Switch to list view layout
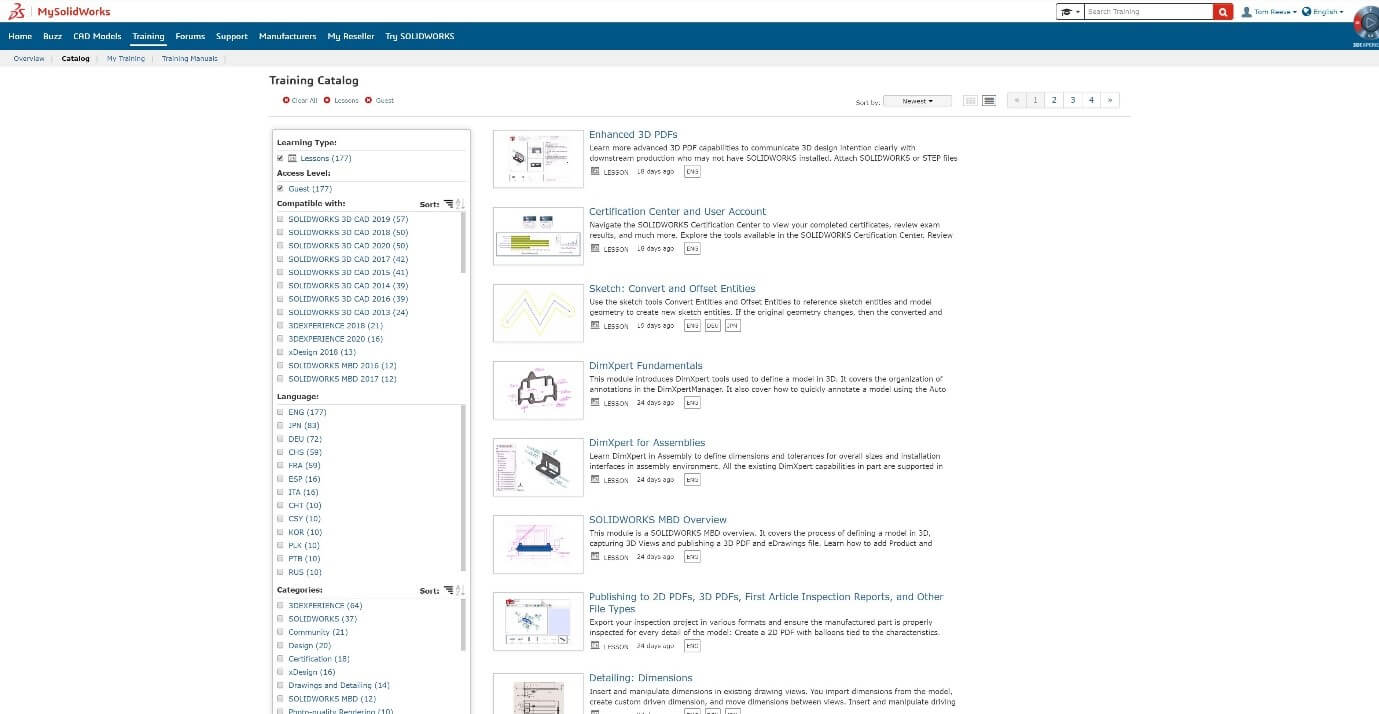 pyautogui.click(x=989, y=100)
